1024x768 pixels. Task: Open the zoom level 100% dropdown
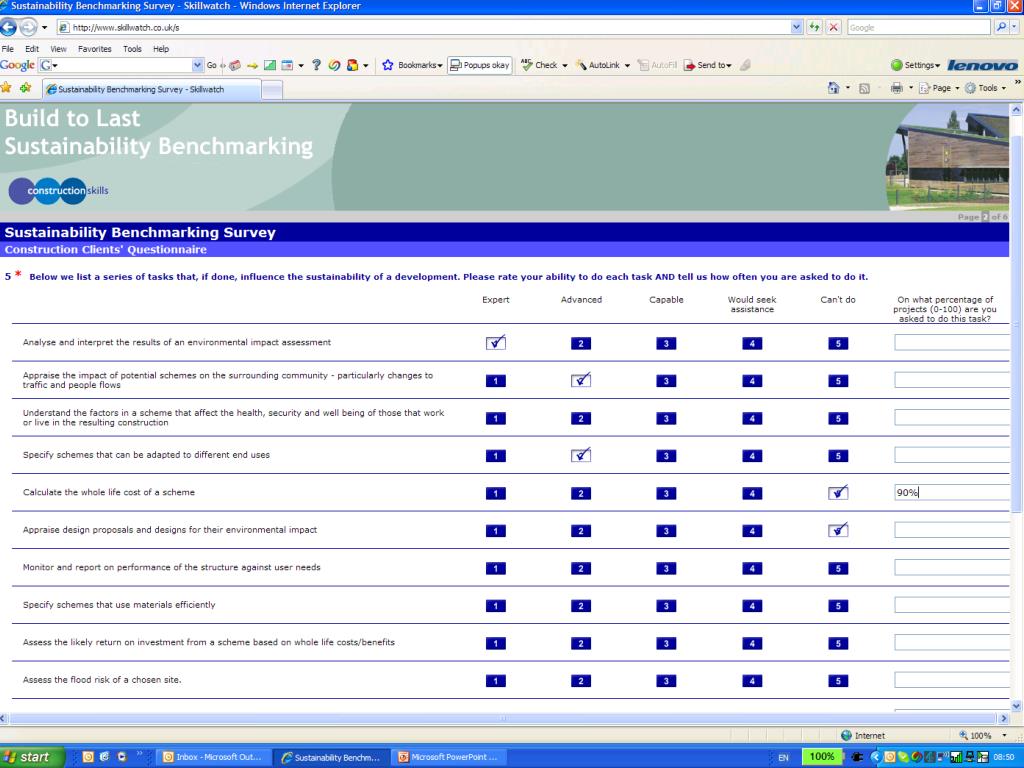[x=1004, y=735]
